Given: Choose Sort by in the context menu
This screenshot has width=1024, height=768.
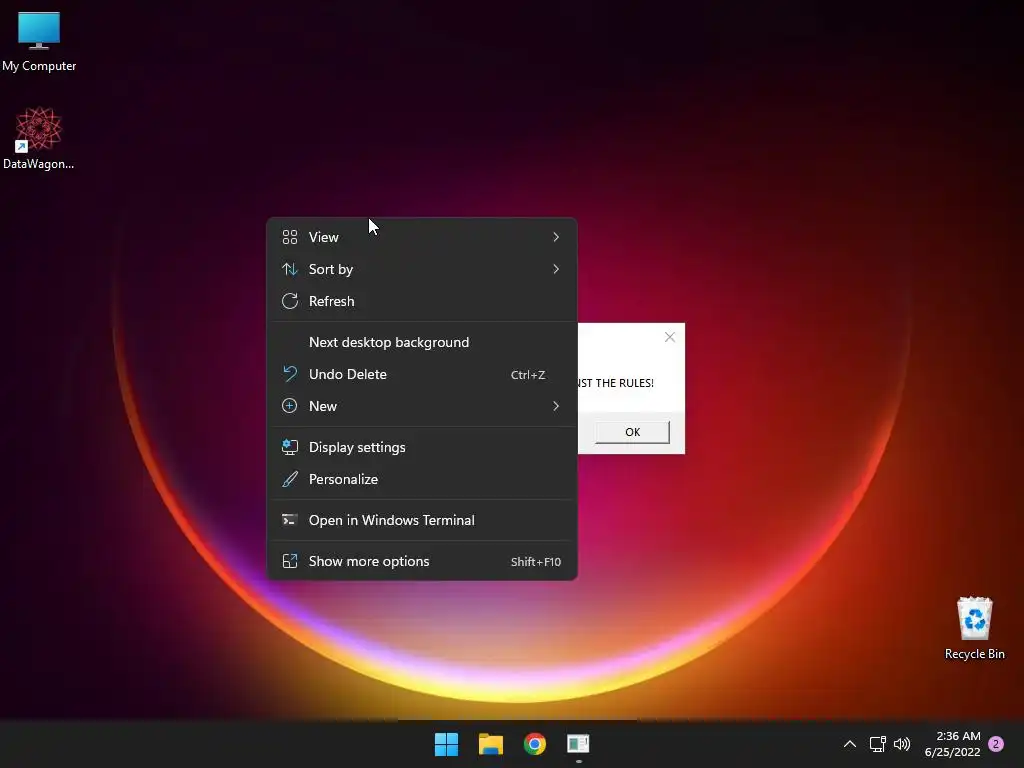Looking at the screenshot, I should tap(422, 269).
